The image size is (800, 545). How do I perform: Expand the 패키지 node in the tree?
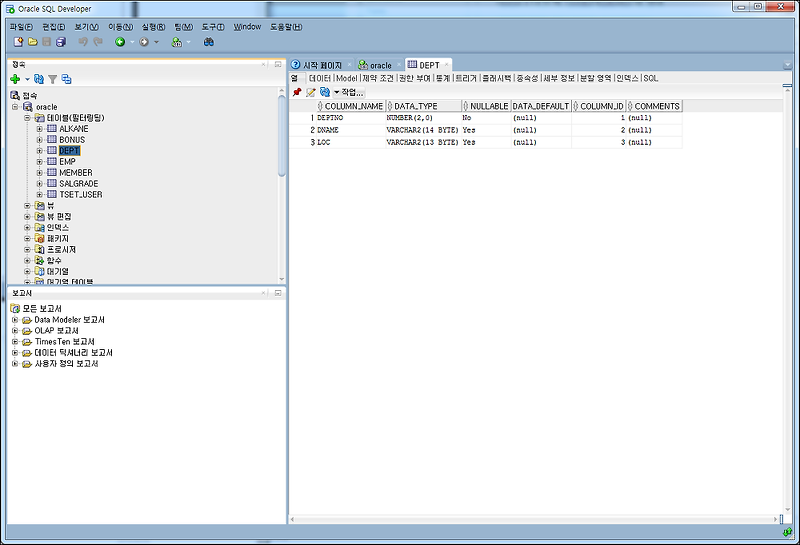[28, 238]
